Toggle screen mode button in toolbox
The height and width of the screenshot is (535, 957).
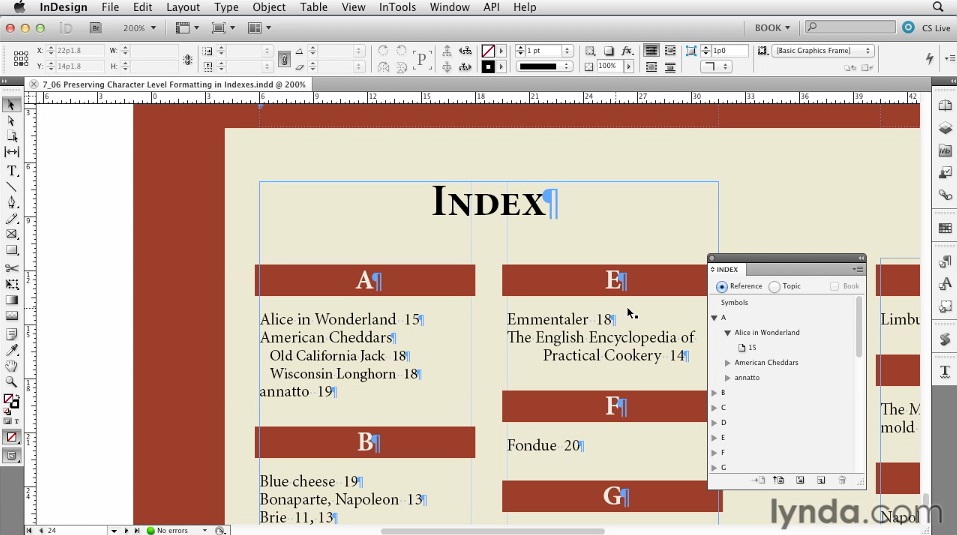pos(11,455)
